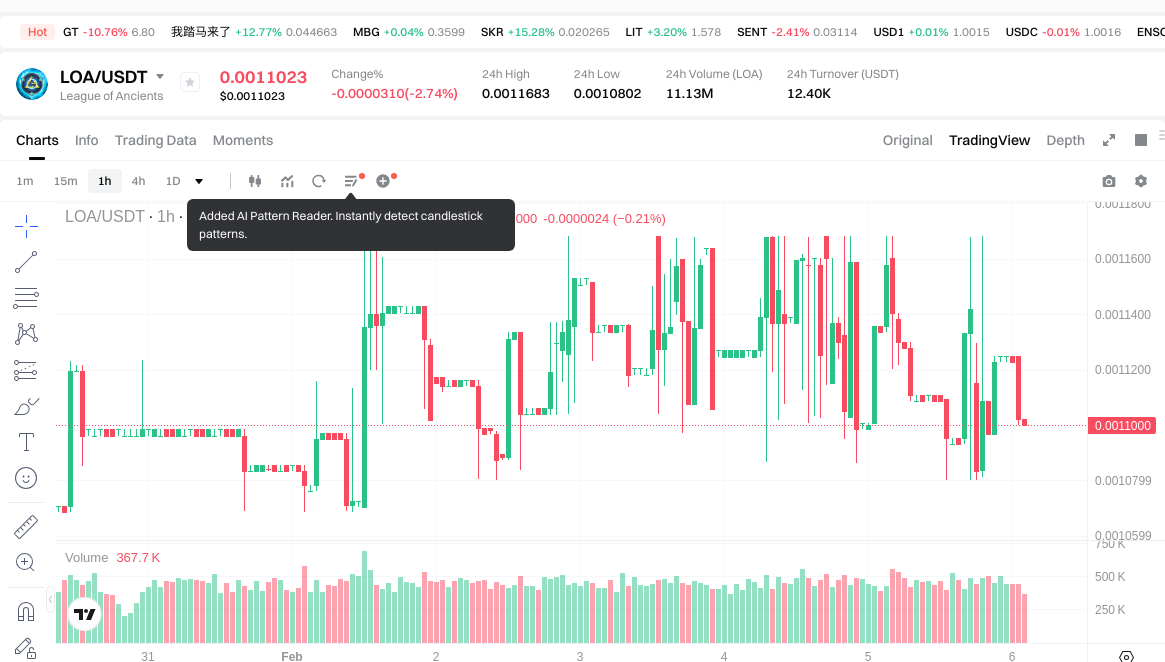Open the candlestick chart type menu

[x=255, y=181]
